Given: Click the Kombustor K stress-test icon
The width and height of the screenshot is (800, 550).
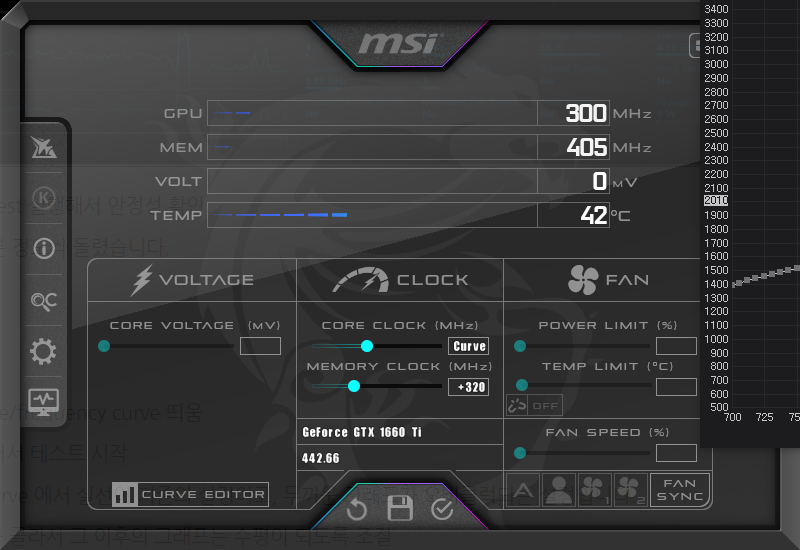Looking at the screenshot, I should click(43, 197).
